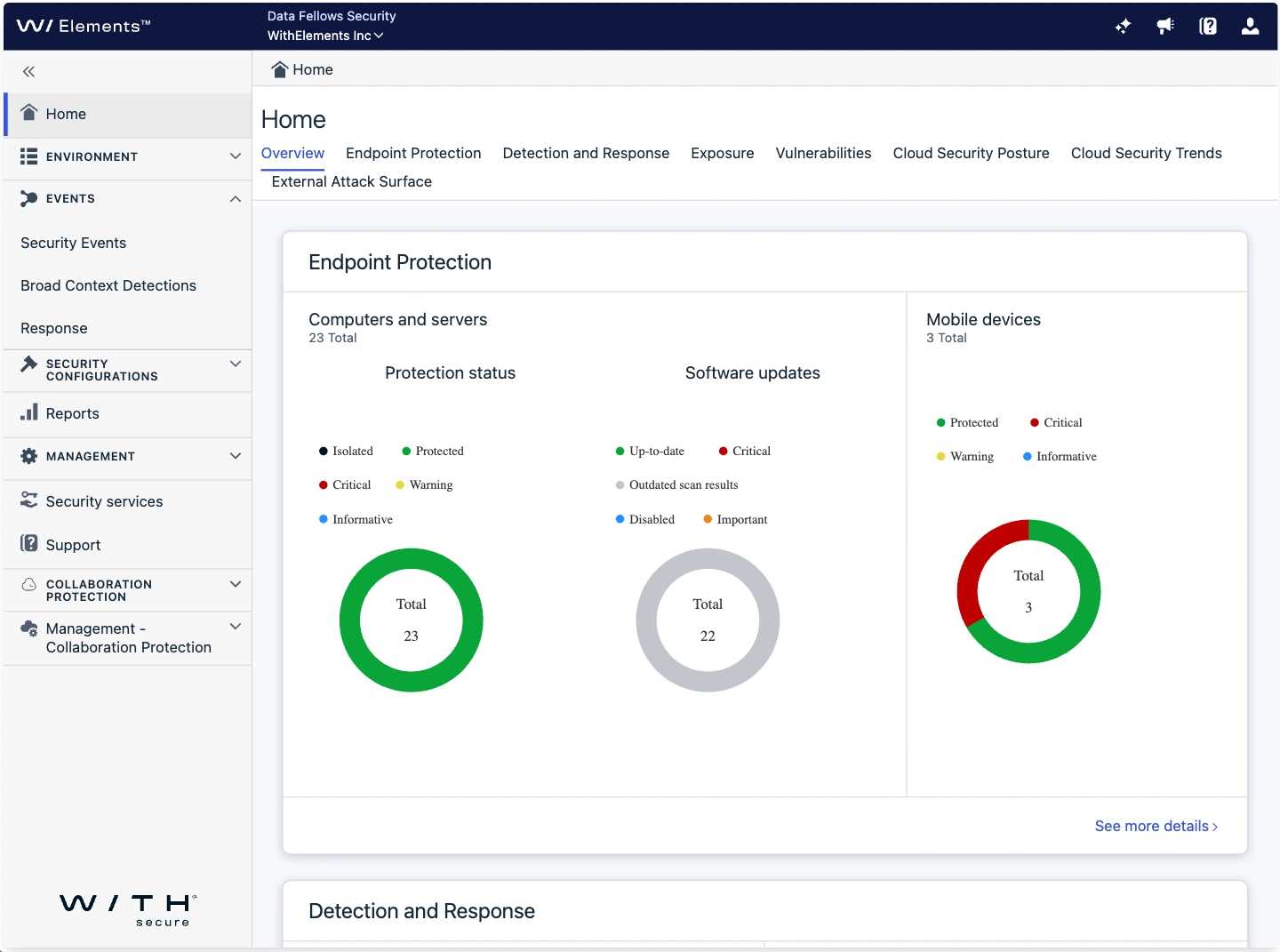1280x952 pixels.
Task: Open Broad Context Detections page
Action: pos(108,285)
